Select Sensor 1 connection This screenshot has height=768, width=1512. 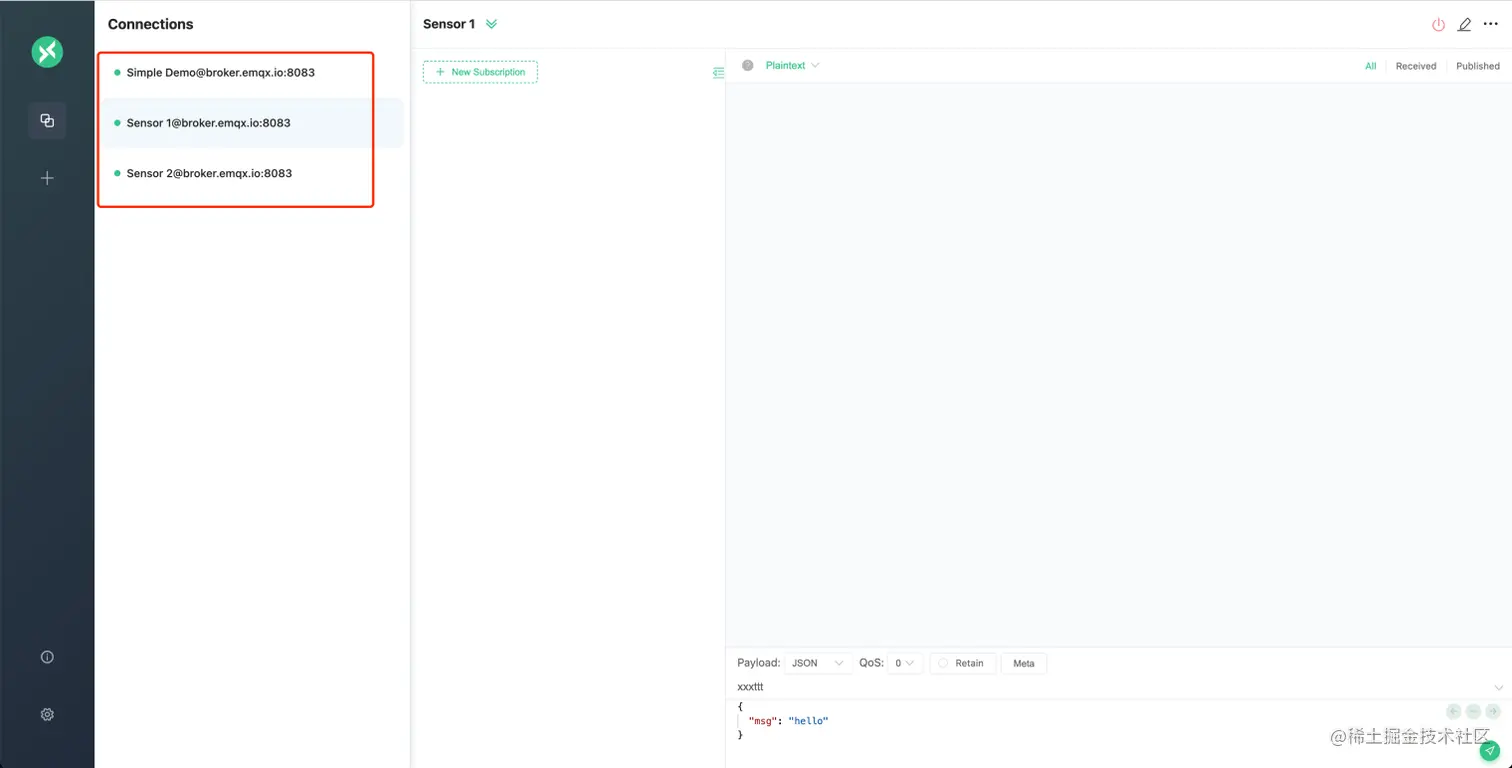[250, 123]
